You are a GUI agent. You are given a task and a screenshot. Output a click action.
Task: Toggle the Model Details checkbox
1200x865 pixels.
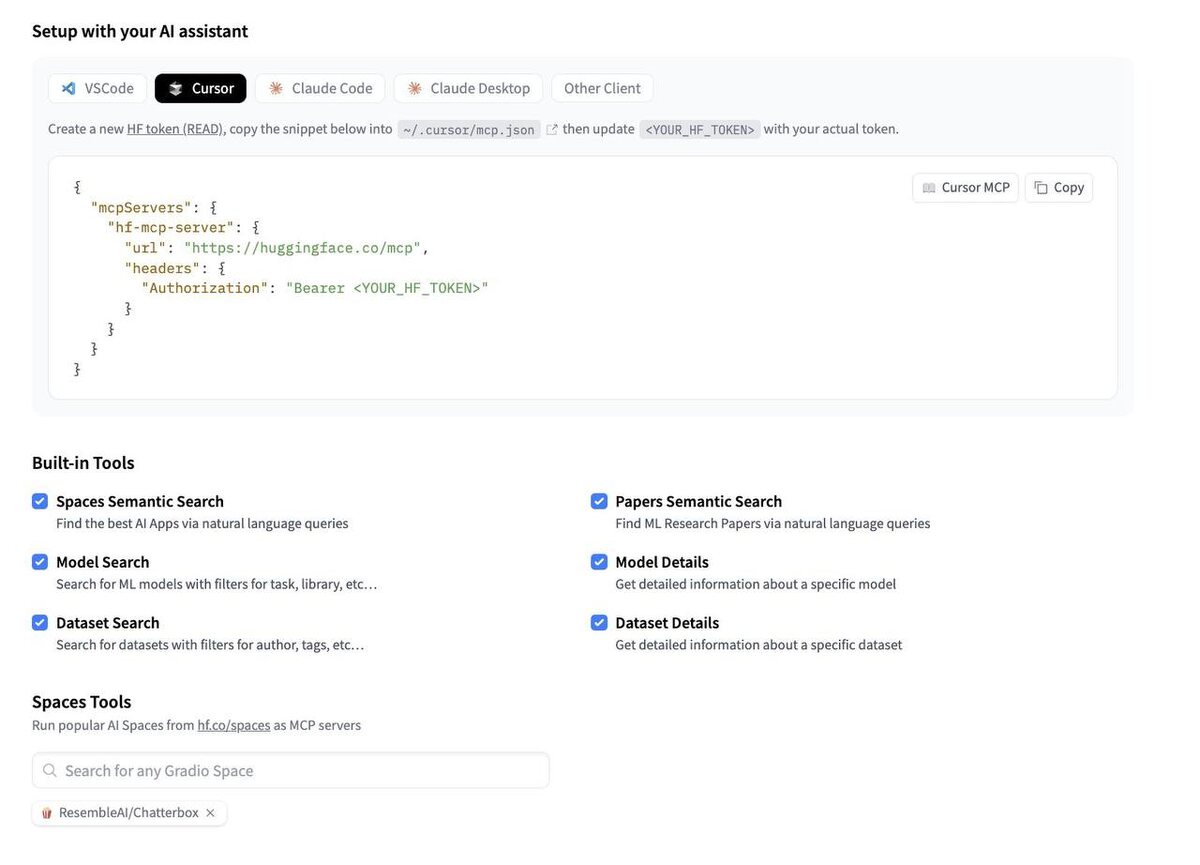coord(599,562)
